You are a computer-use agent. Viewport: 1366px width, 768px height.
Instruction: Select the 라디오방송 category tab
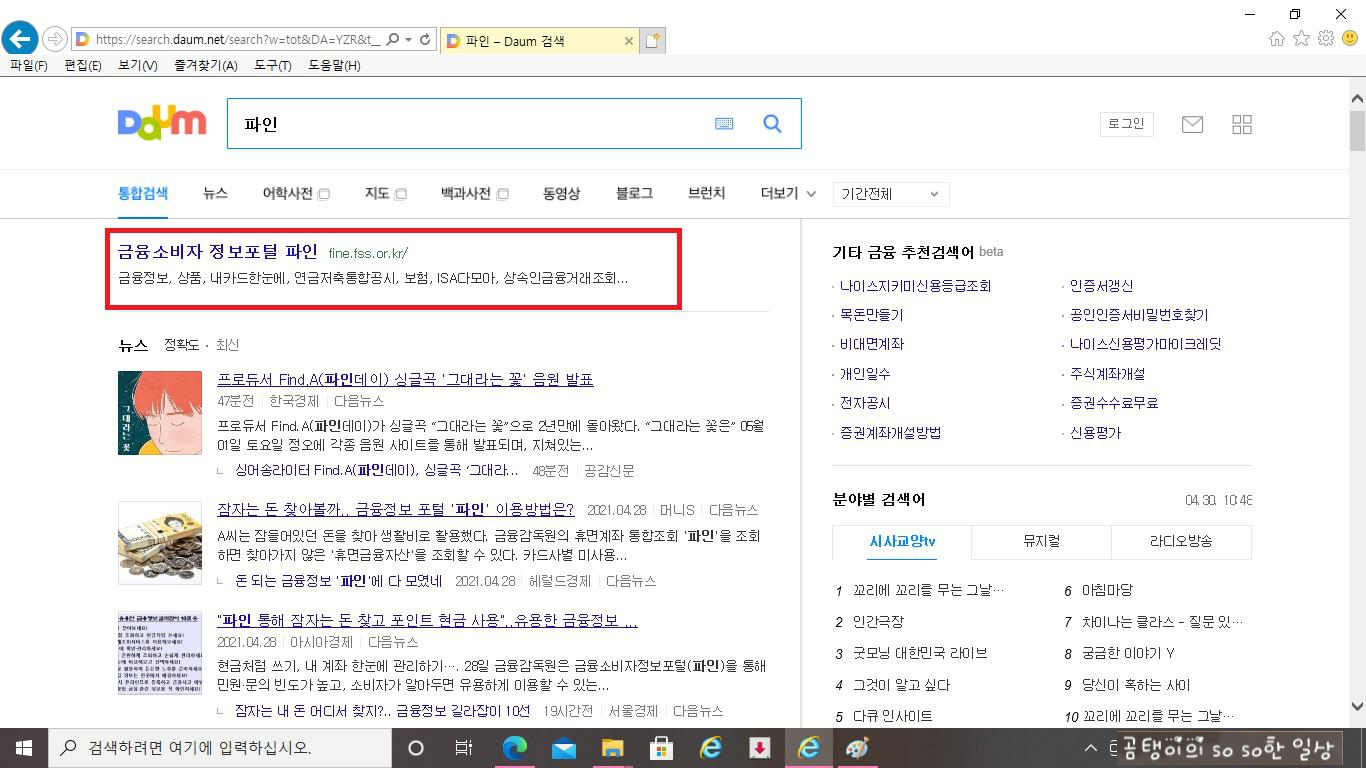(x=1181, y=541)
